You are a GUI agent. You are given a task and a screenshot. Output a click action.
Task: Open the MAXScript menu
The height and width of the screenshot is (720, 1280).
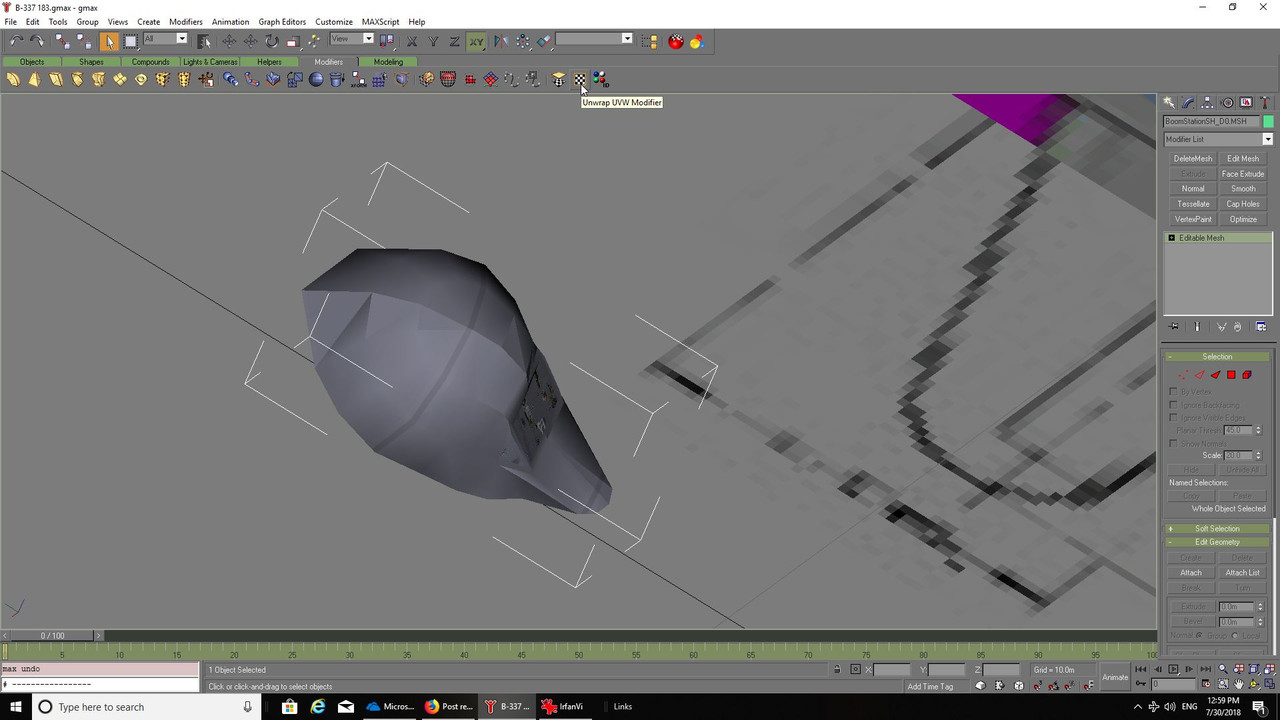pos(380,22)
